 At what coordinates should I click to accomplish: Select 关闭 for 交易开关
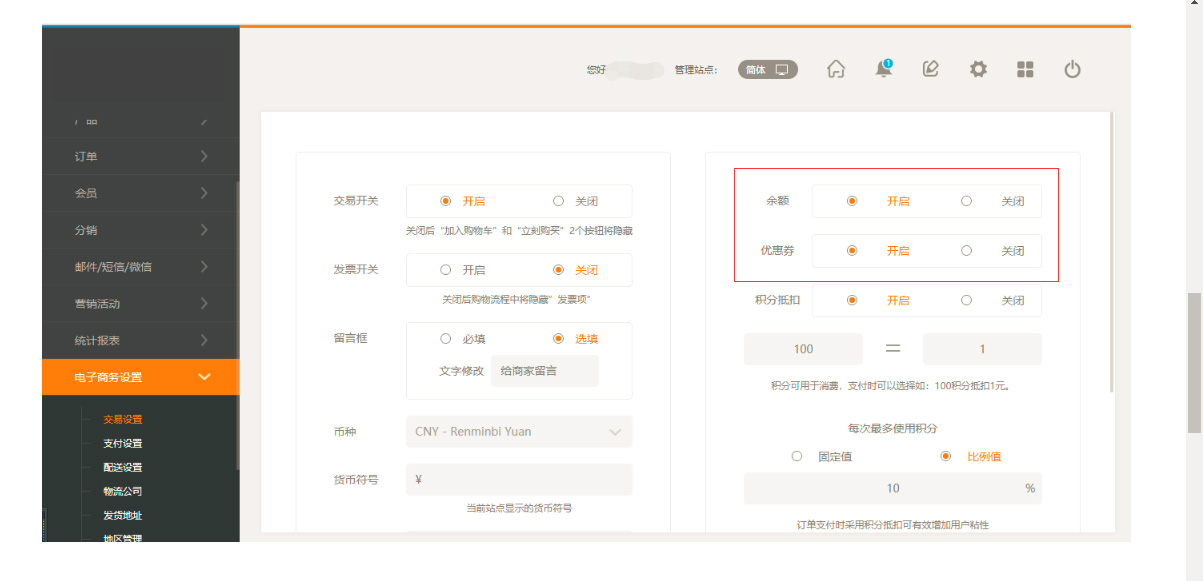tap(559, 201)
